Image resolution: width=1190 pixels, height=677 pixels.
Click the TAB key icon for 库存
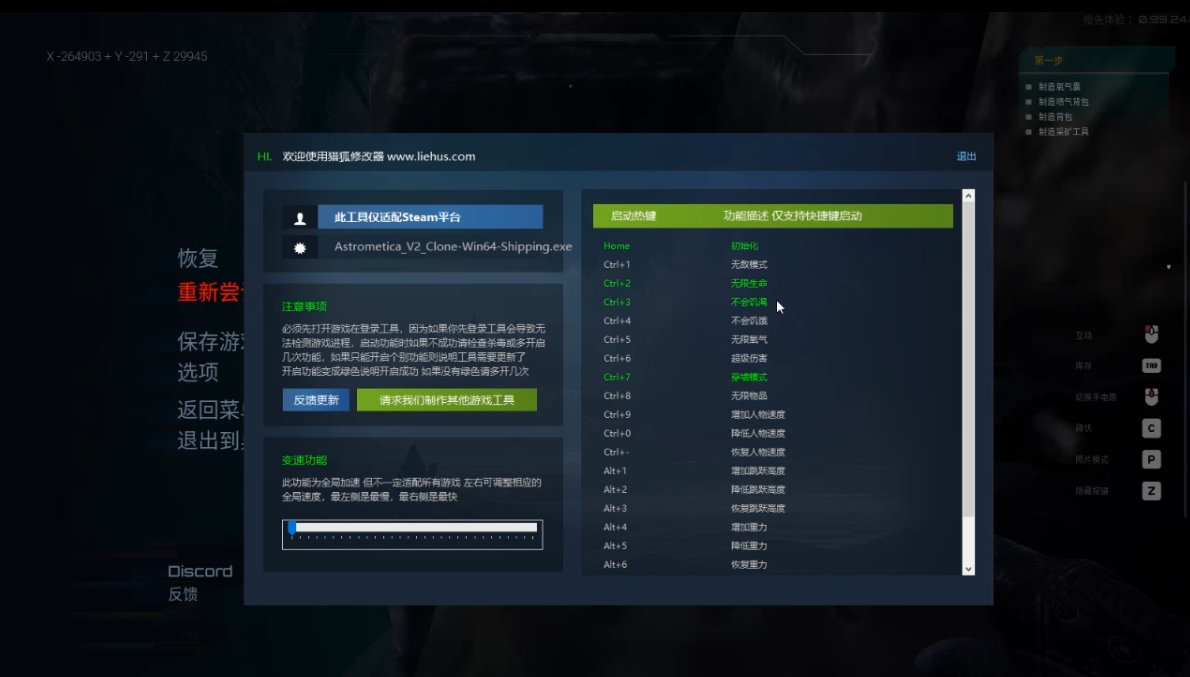[1151, 366]
